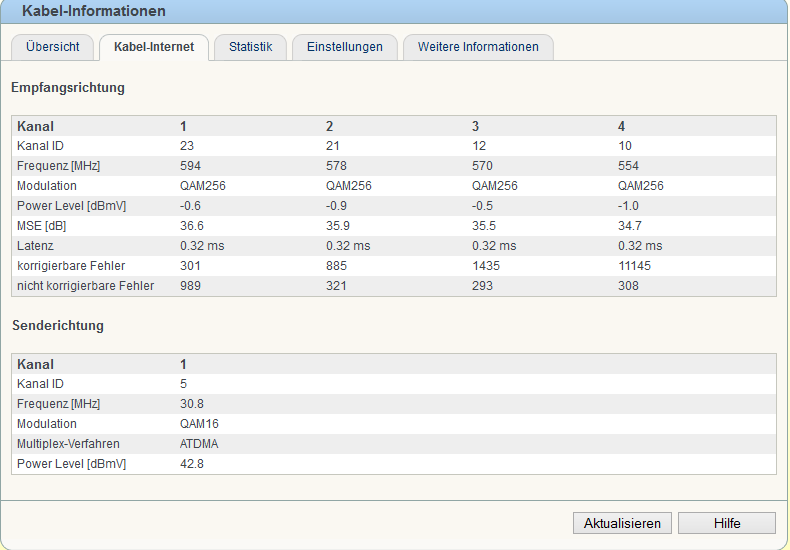Select the korrigierbare Fehler value 11145
790x550 pixels.
[x=637, y=266]
